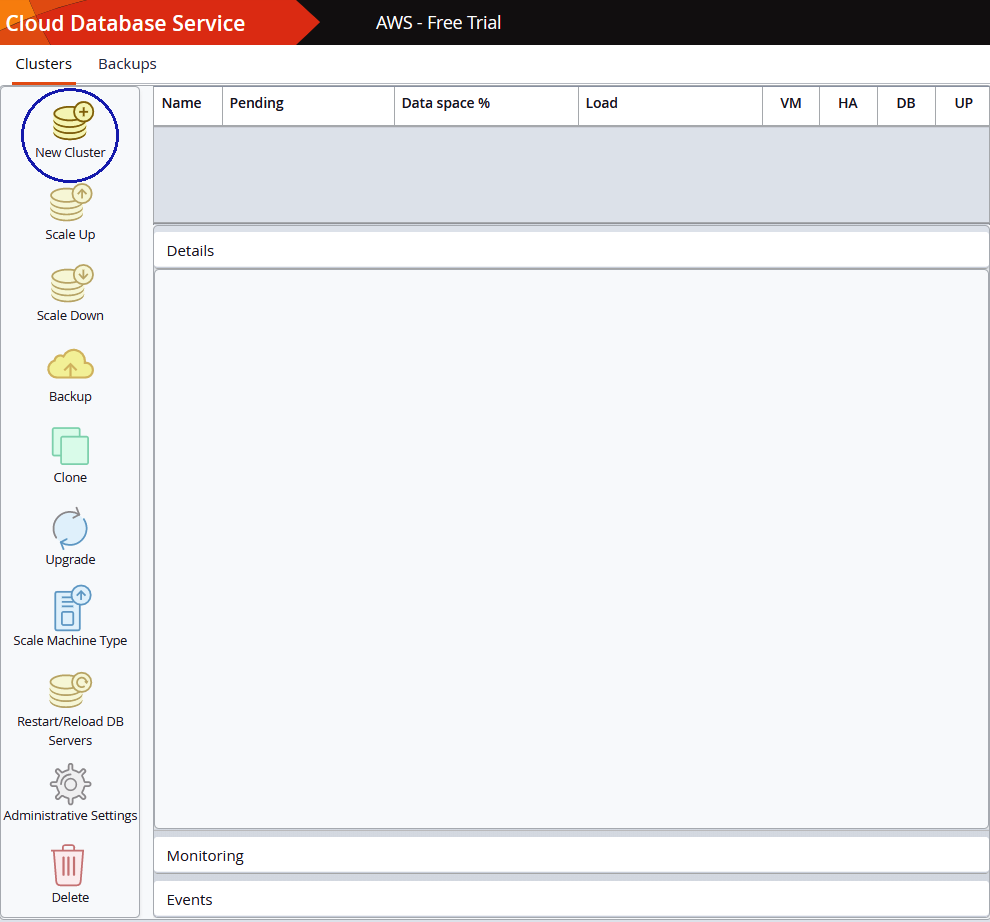Collapse the Details section header
The height and width of the screenshot is (922, 990).
point(570,251)
